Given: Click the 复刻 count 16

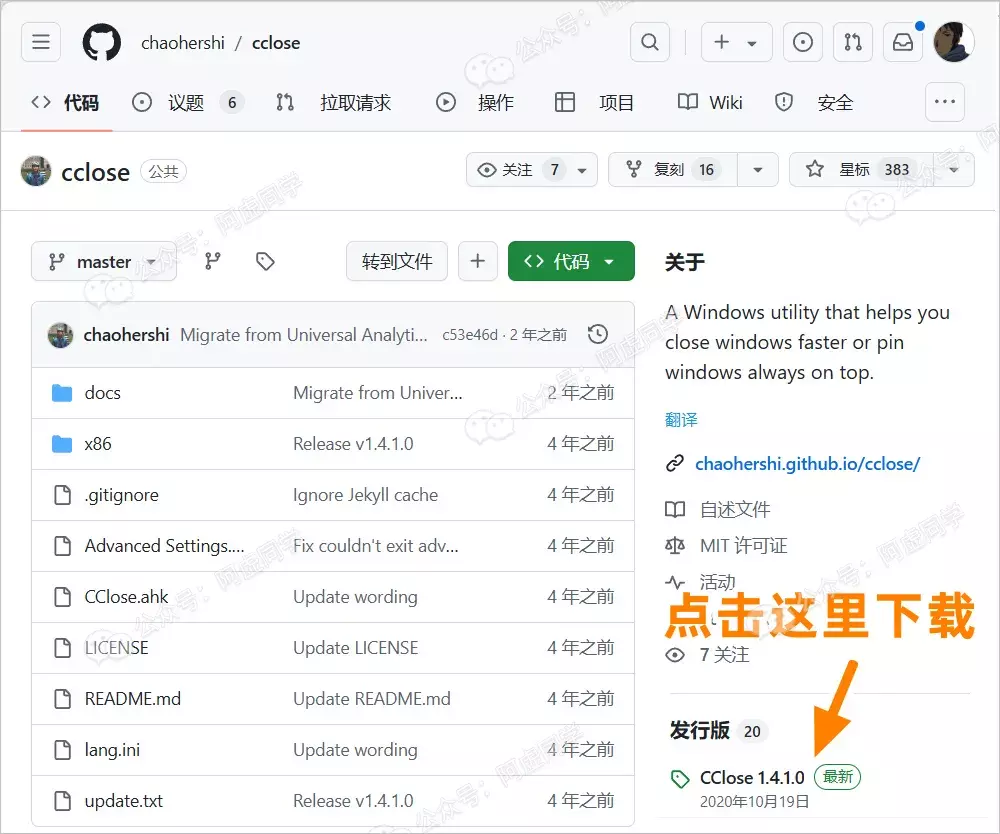Looking at the screenshot, I should coord(706,170).
